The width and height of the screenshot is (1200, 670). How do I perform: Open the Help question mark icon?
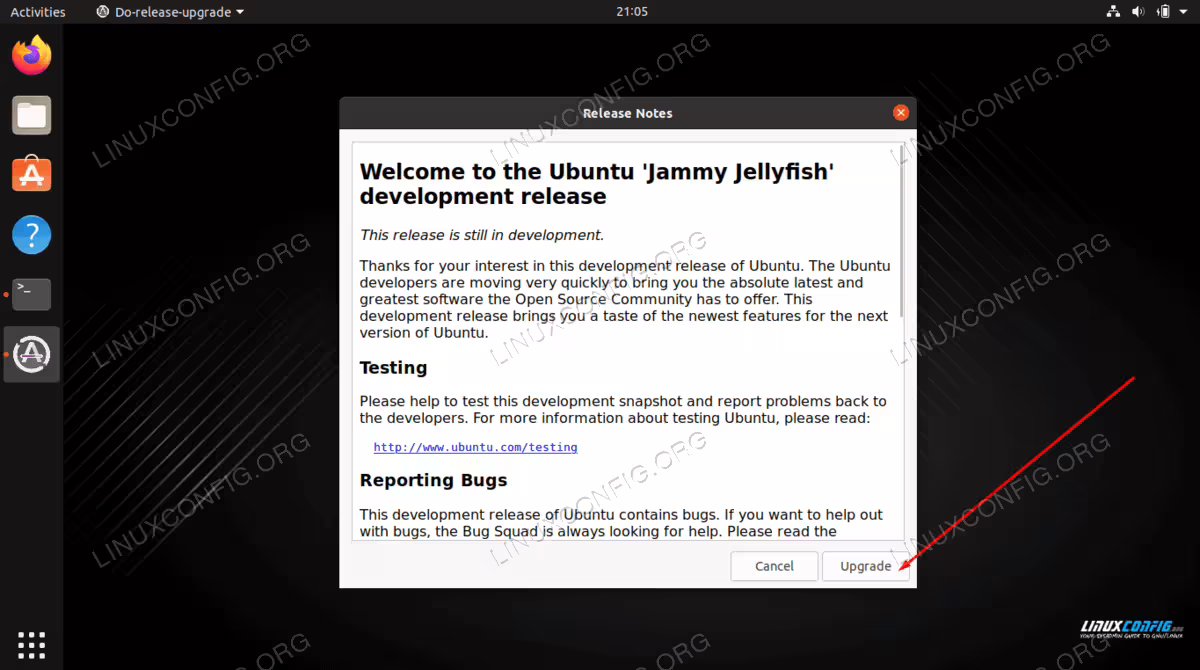32,235
